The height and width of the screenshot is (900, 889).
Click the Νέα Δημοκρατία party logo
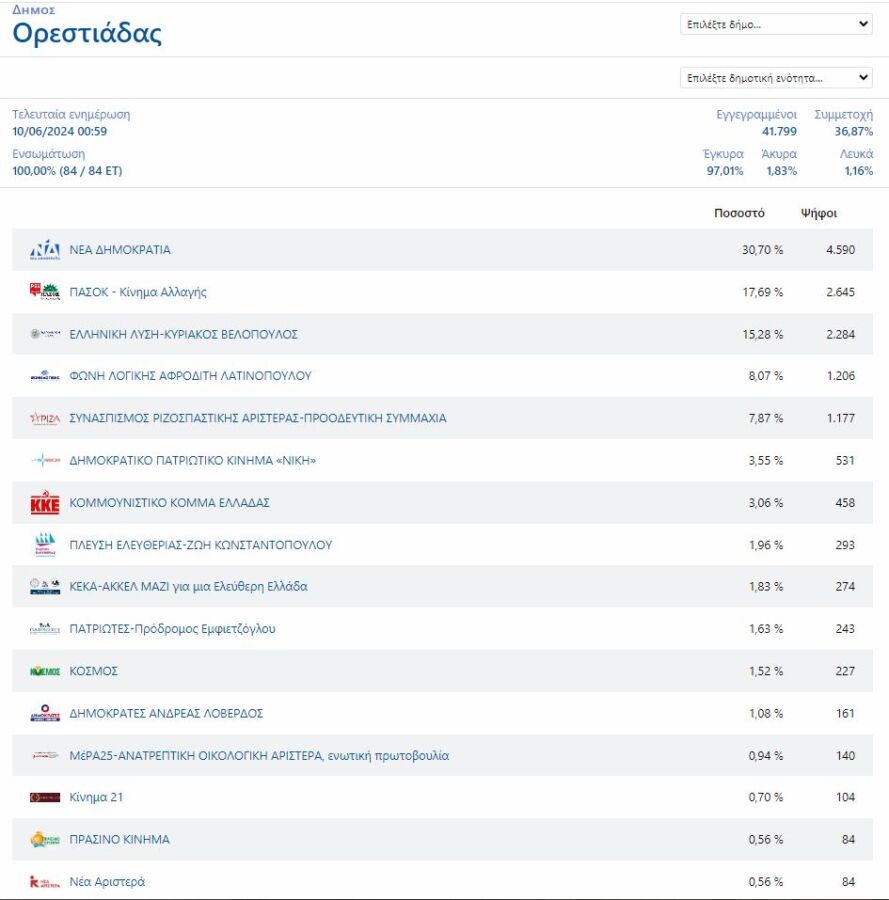(45, 250)
